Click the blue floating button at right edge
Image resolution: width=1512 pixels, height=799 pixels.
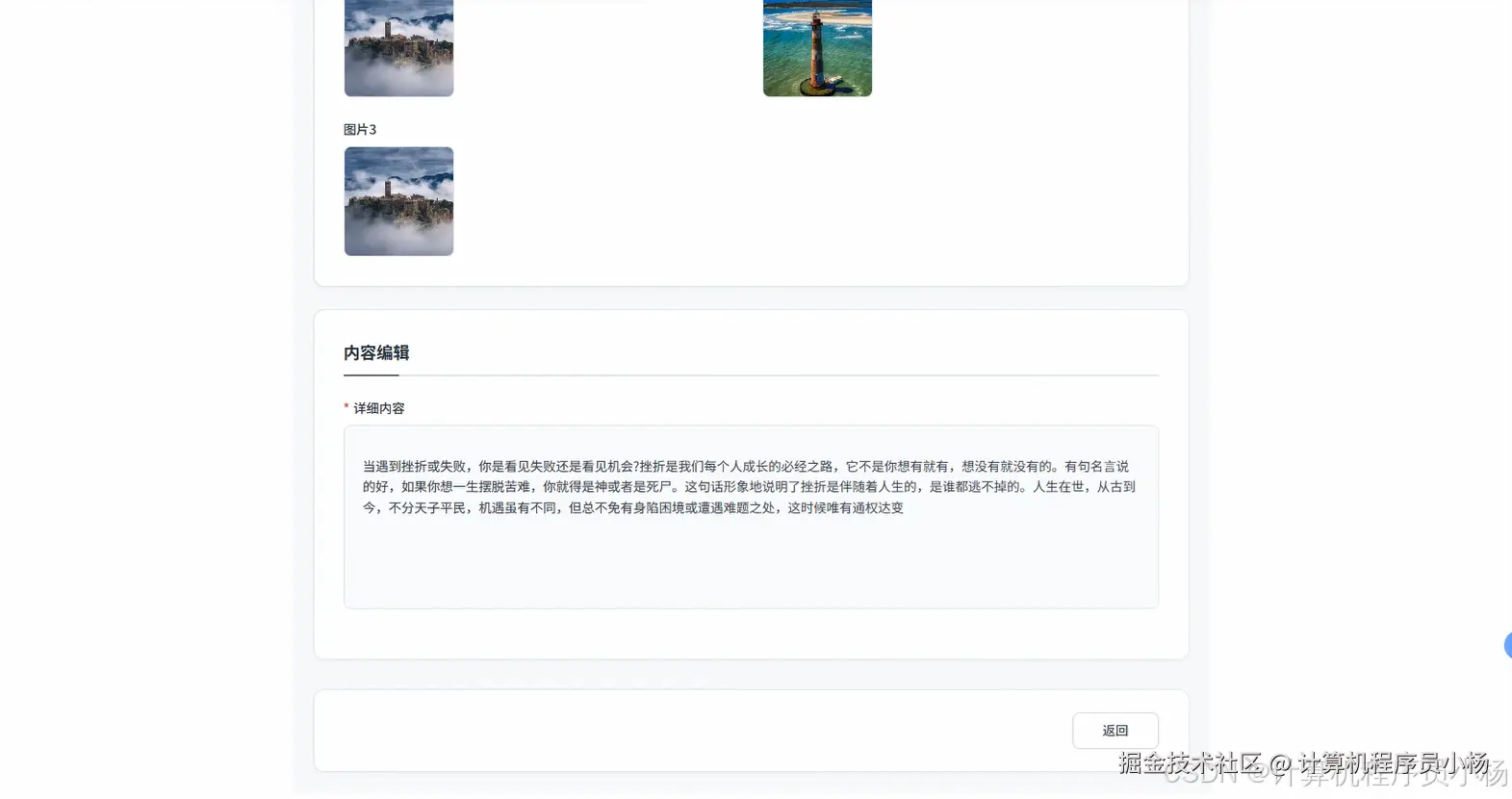pos(1507,646)
